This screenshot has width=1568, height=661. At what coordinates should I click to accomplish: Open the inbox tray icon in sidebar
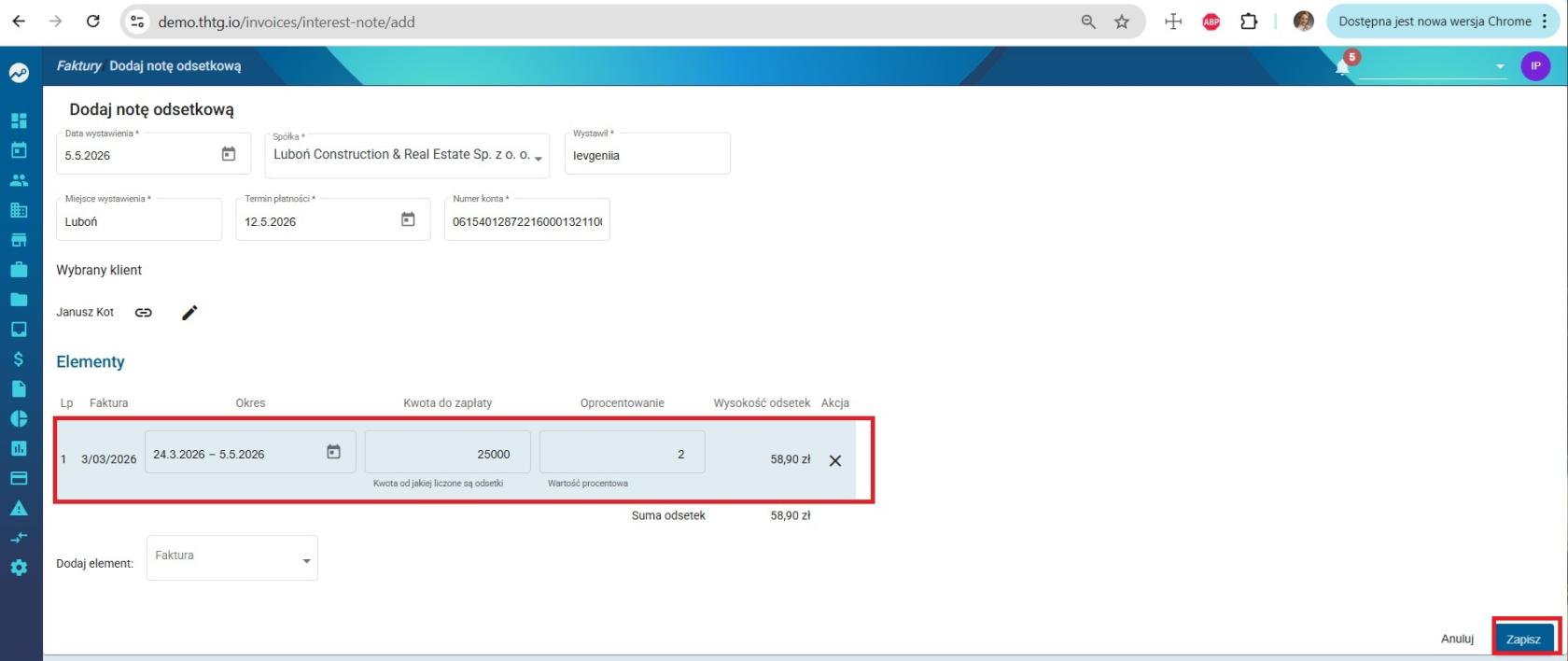pos(19,330)
